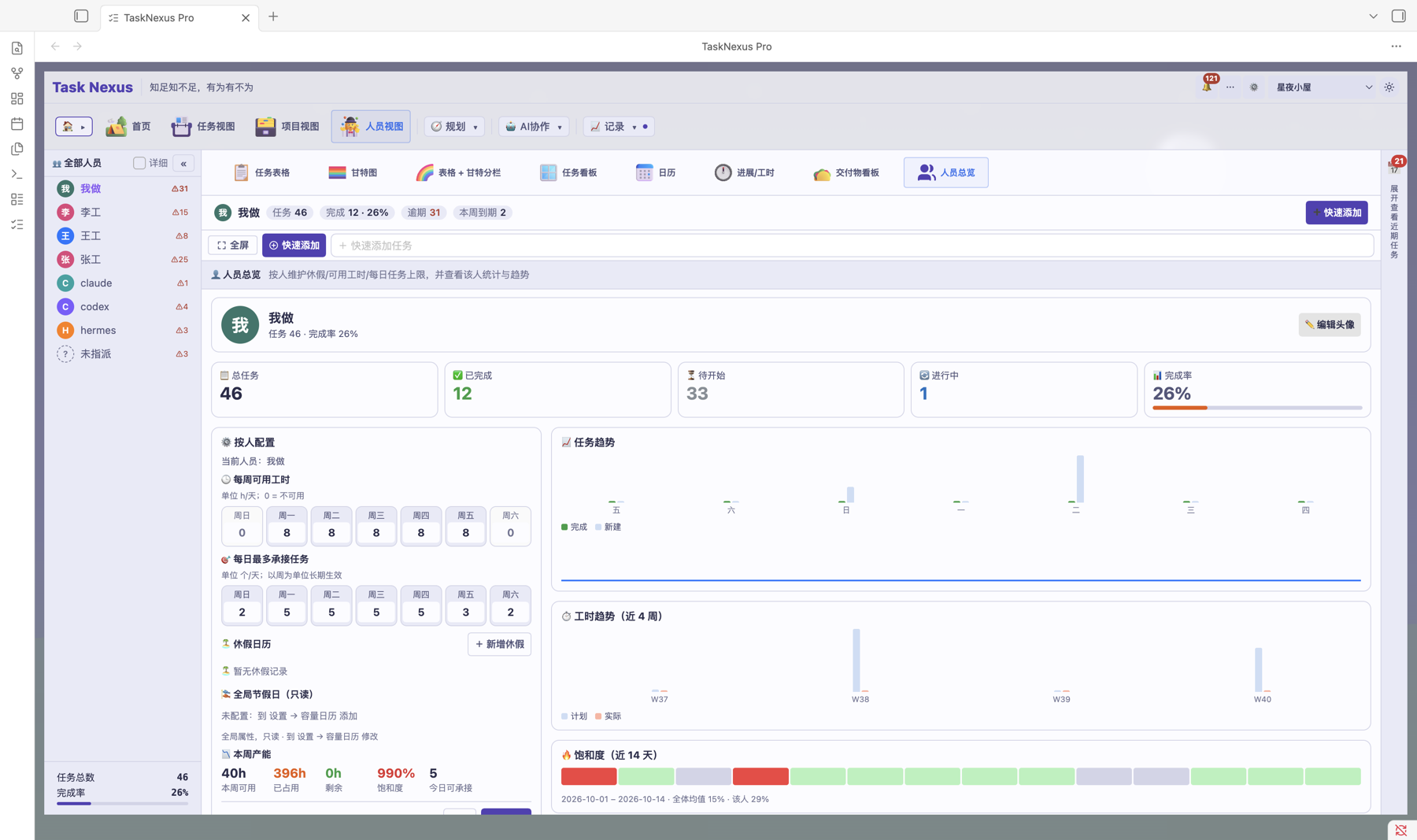This screenshot has width=1417, height=840.
Task: Expand the 规划 dropdown
Action: coord(454,126)
